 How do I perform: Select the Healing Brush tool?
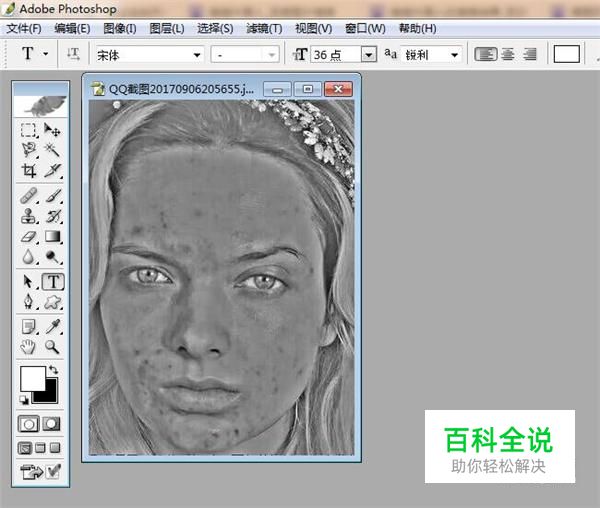28,195
